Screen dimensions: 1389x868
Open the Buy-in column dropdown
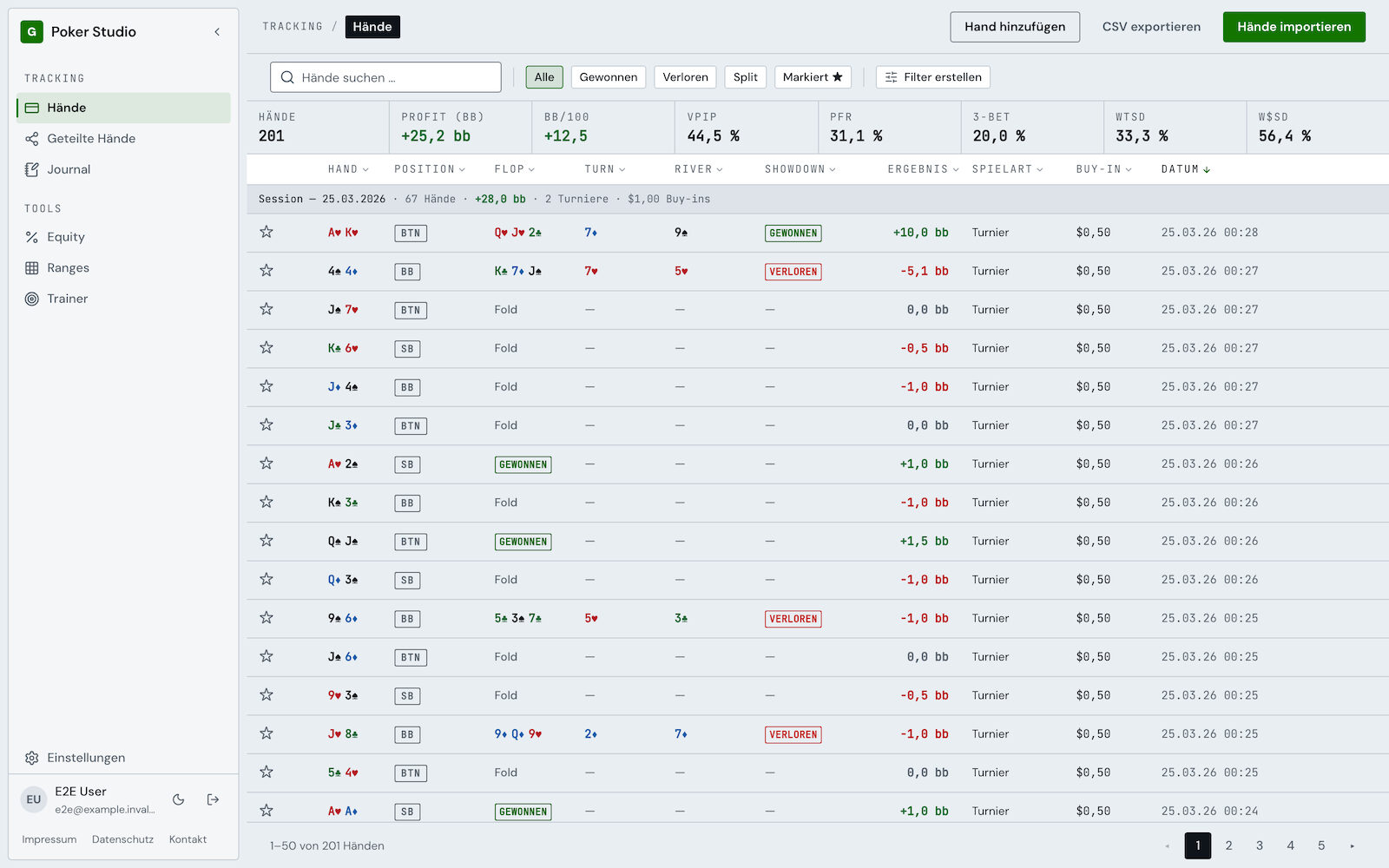pyautogui.click(x=1104, y=169)
